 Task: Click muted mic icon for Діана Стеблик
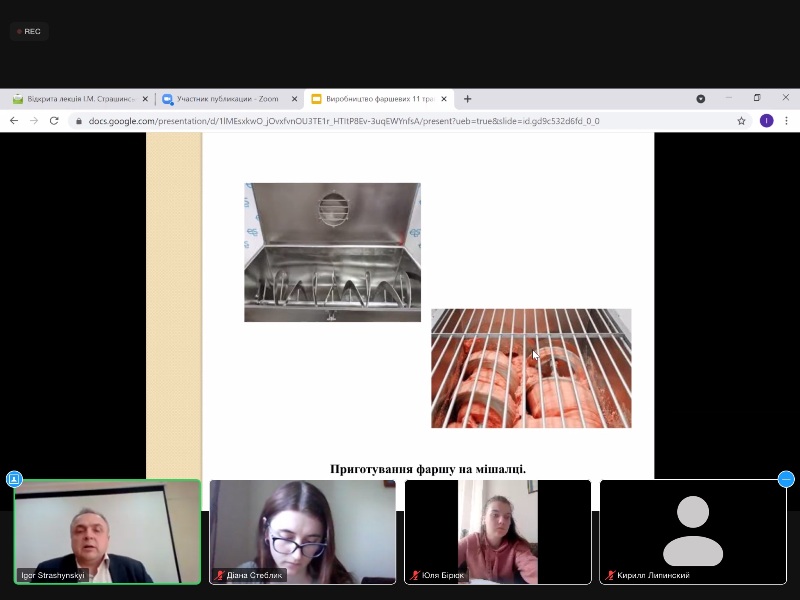[x=220, y=575]
